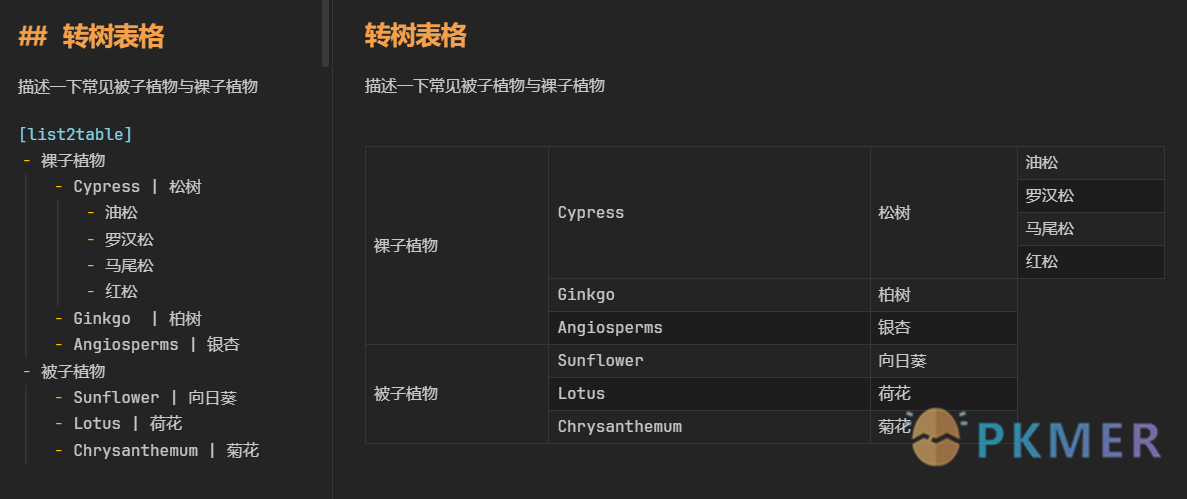Image resolution: width=1187 pixels, height=499 pixels.
Task: Click the 马尾松 cell in preview table
Action: coord(1091,229)
